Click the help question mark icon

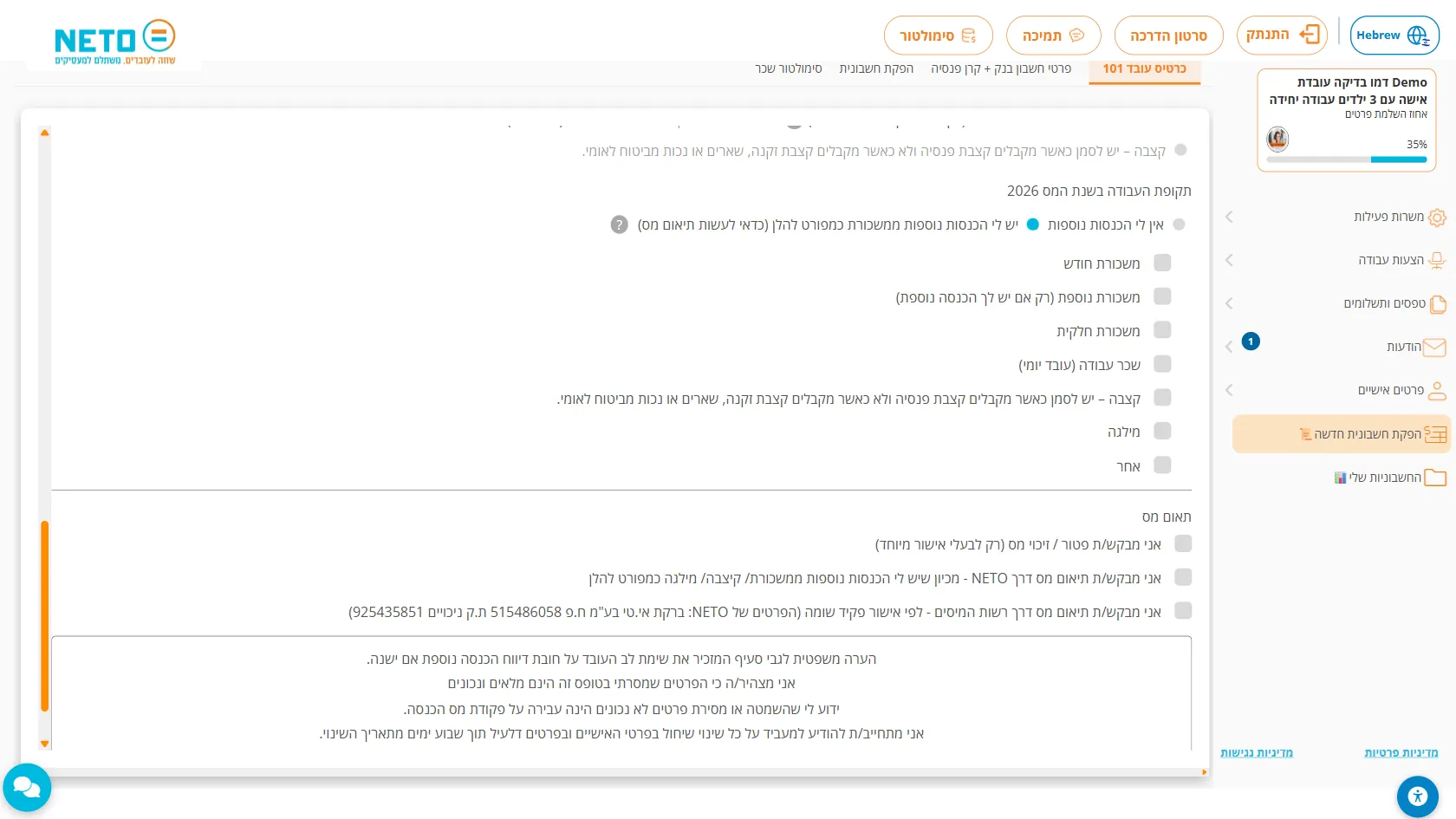619,224
